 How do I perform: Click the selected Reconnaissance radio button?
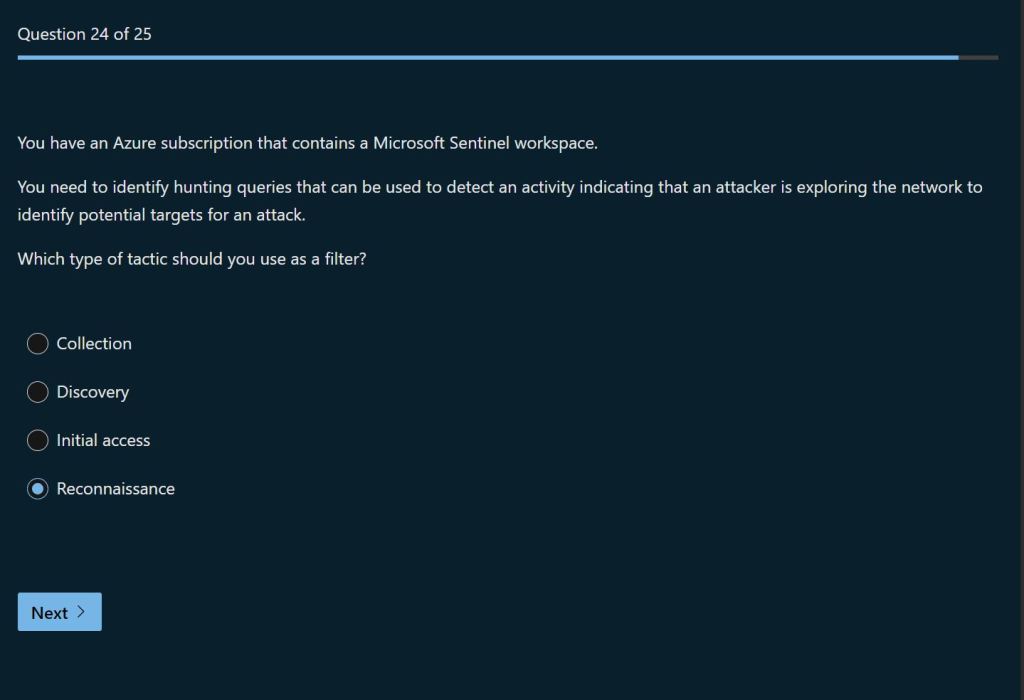38,489
